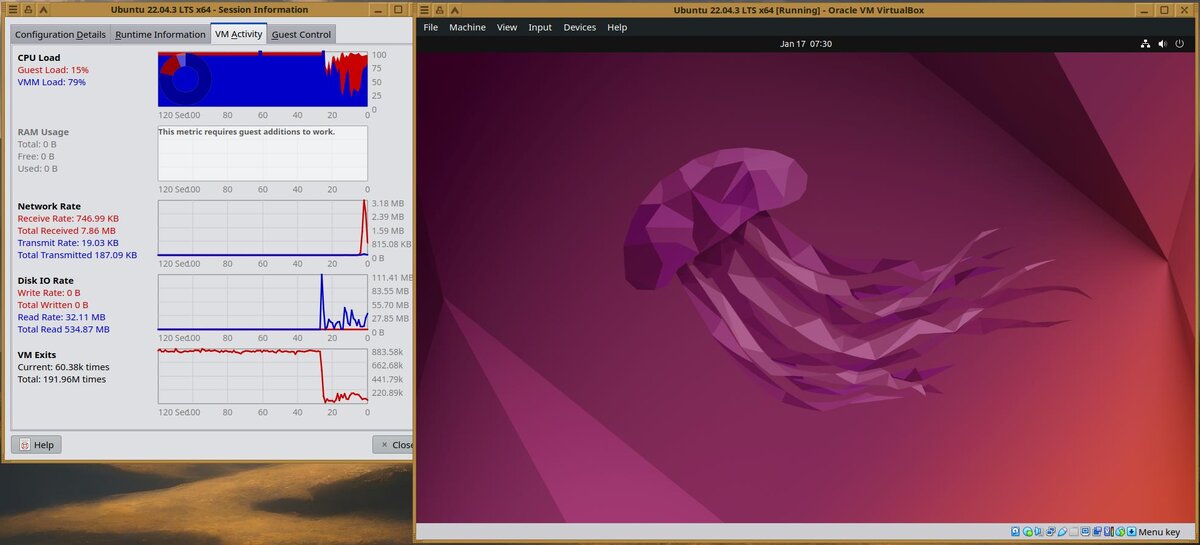Viewport: 1200px width, 545px height.
Task: Open the USB devices indicator in VM status bar
Action: 1062,532
